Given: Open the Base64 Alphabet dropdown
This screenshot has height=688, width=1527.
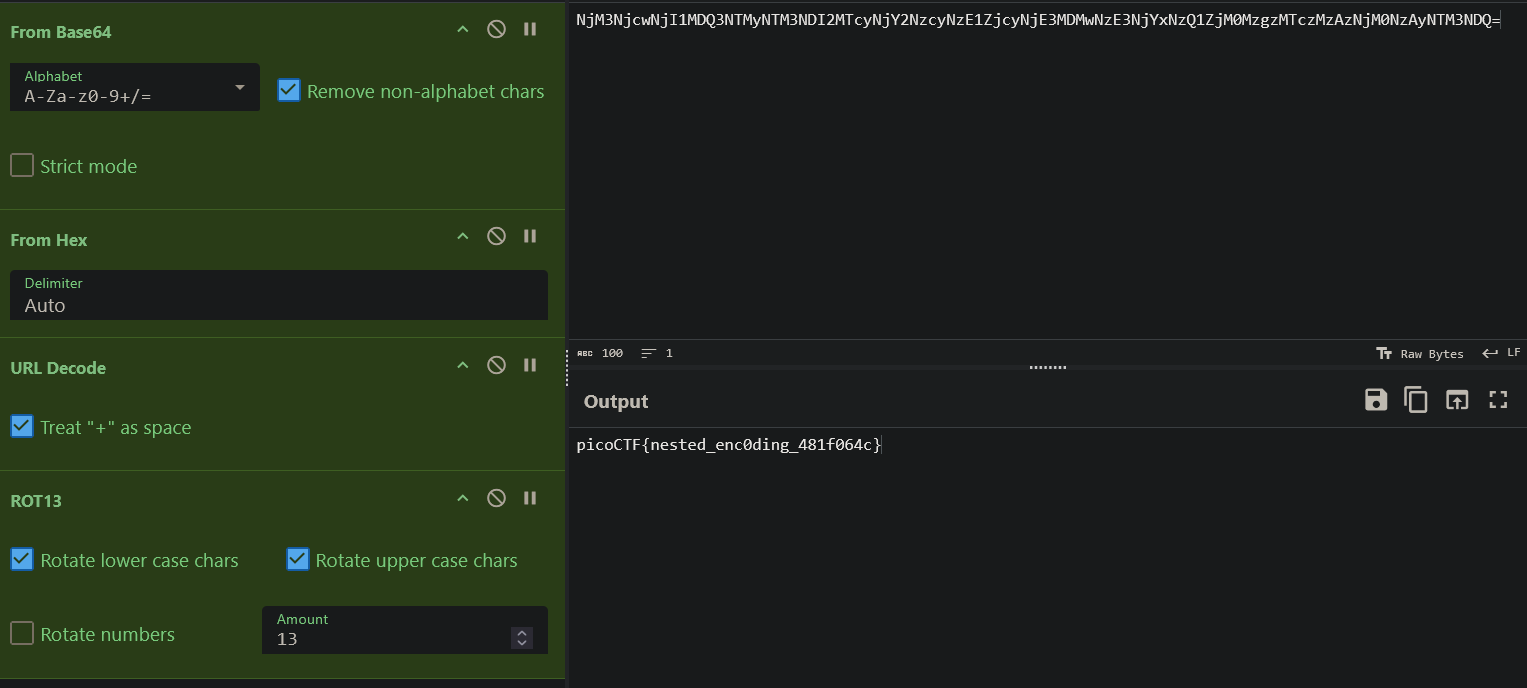Looking at the screenshot, I should pyautogui.click(x=135, y=88).
